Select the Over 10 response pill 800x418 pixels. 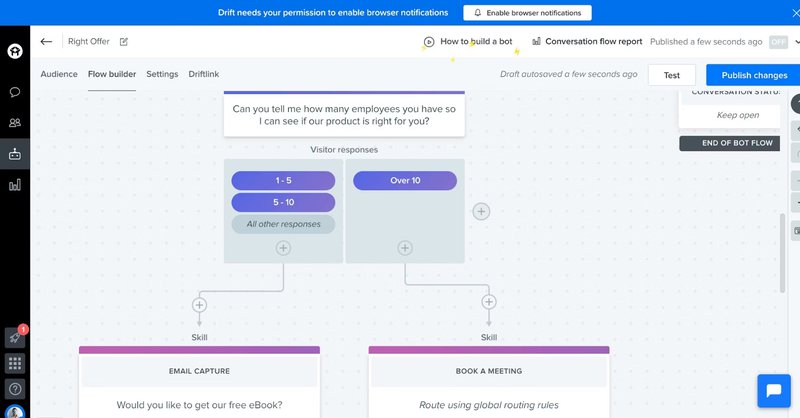pos(405,181)
